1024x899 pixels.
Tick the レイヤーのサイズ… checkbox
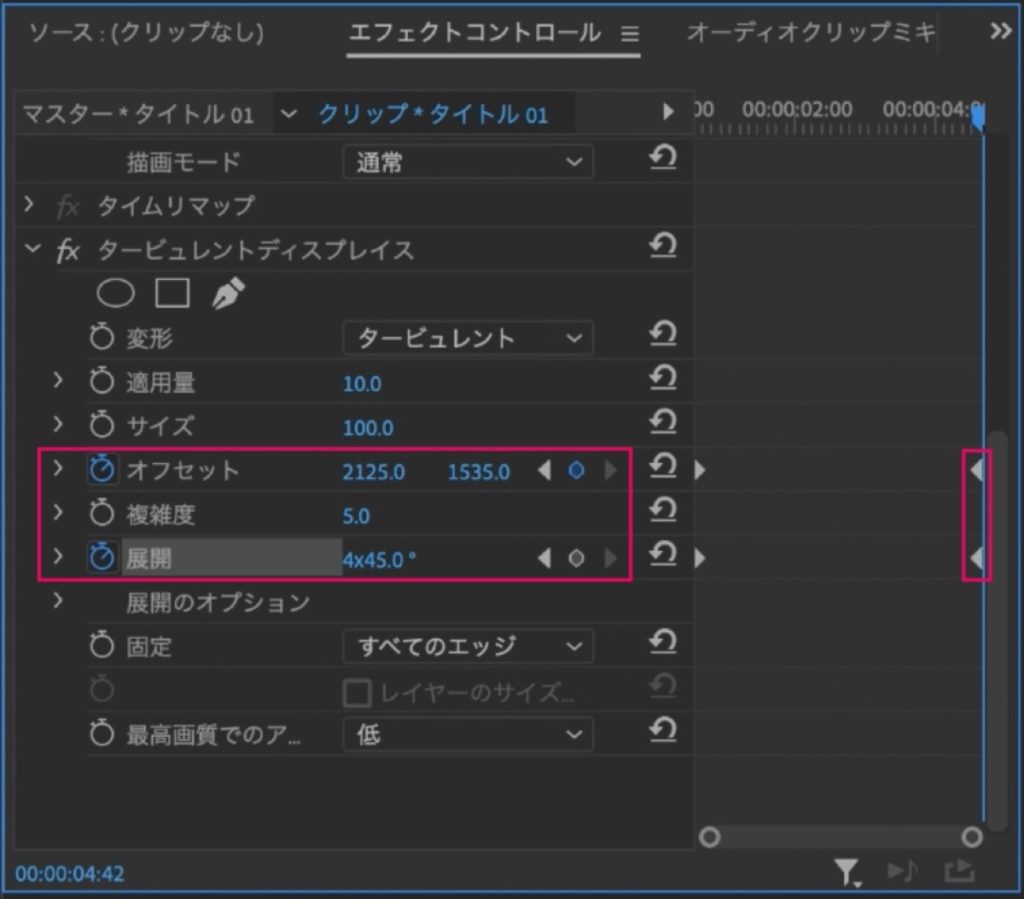coord(357,693)
